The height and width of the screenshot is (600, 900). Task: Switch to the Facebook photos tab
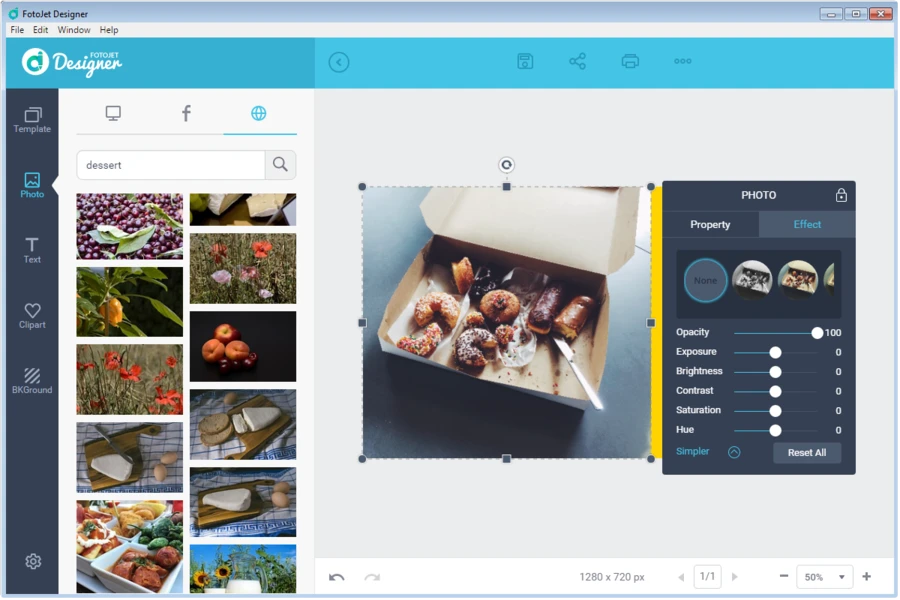tap(186, 113)
